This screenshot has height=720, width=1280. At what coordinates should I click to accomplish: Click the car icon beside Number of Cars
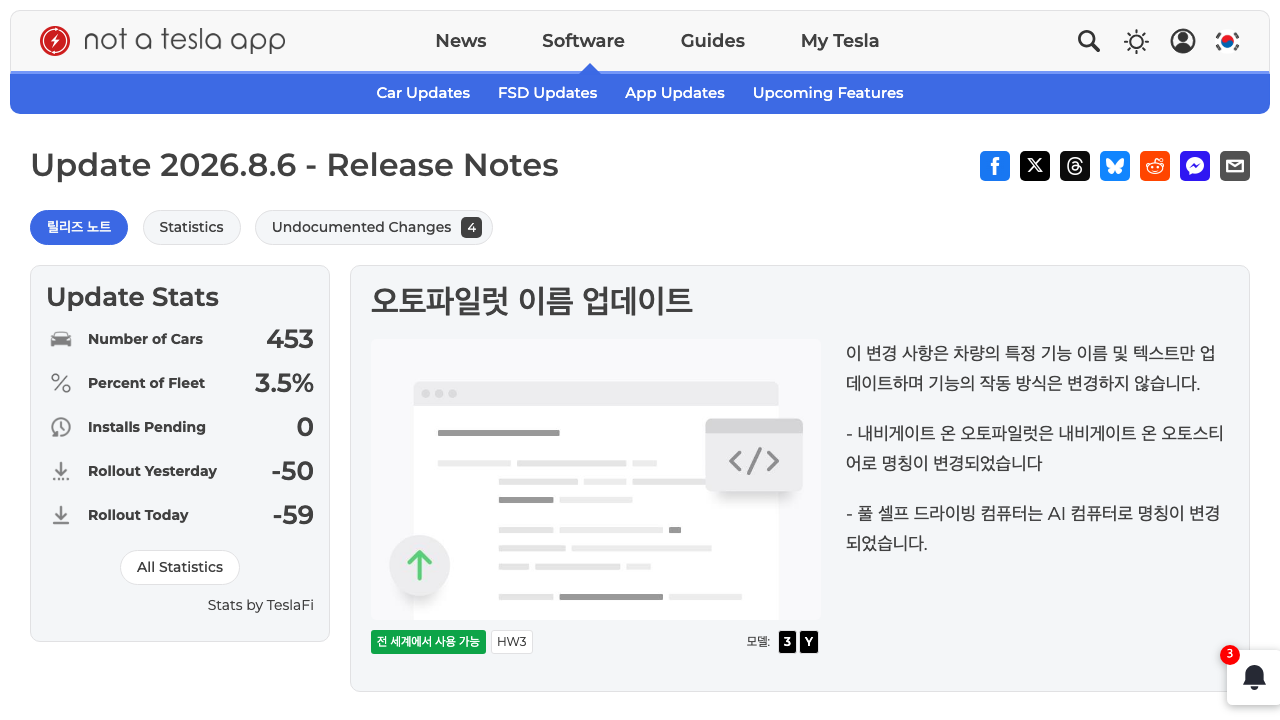(61, 339)
